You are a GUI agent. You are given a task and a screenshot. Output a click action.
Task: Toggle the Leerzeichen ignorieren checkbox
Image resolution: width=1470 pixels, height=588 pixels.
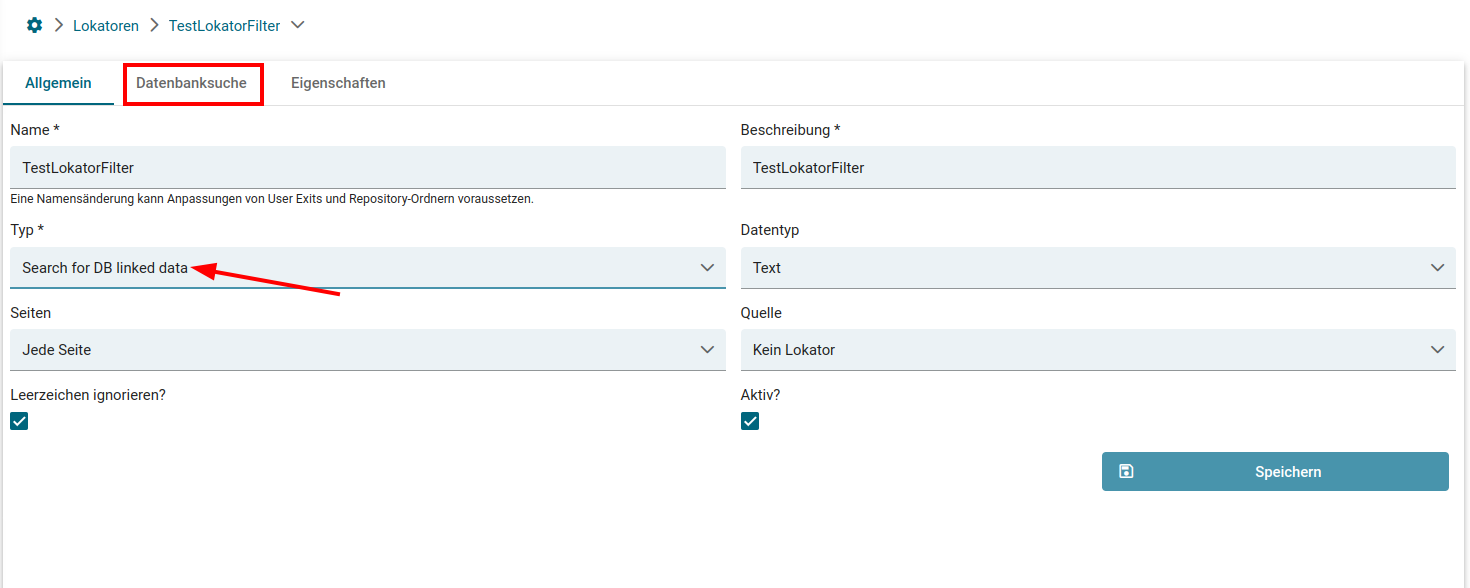pos(19,421)
